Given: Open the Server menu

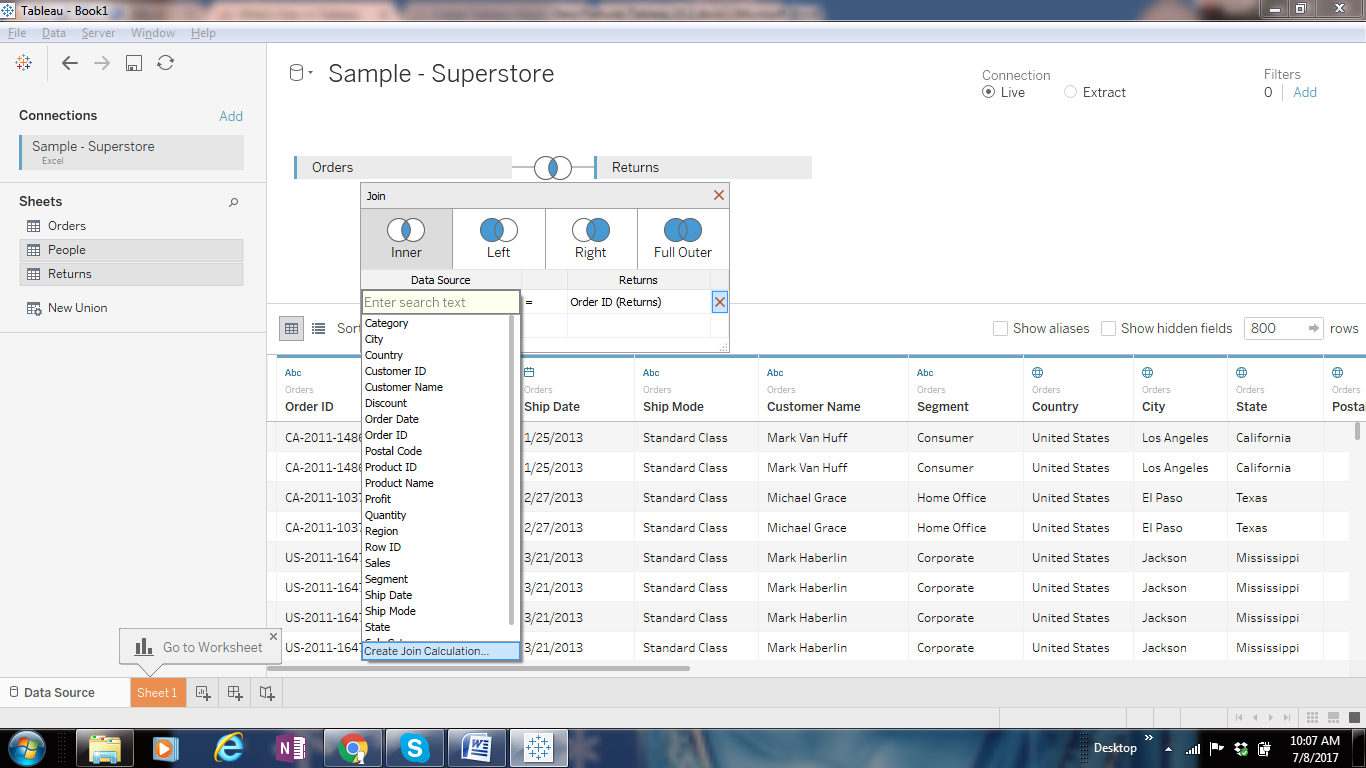Looking at the screenshot, I should (98, 33).
